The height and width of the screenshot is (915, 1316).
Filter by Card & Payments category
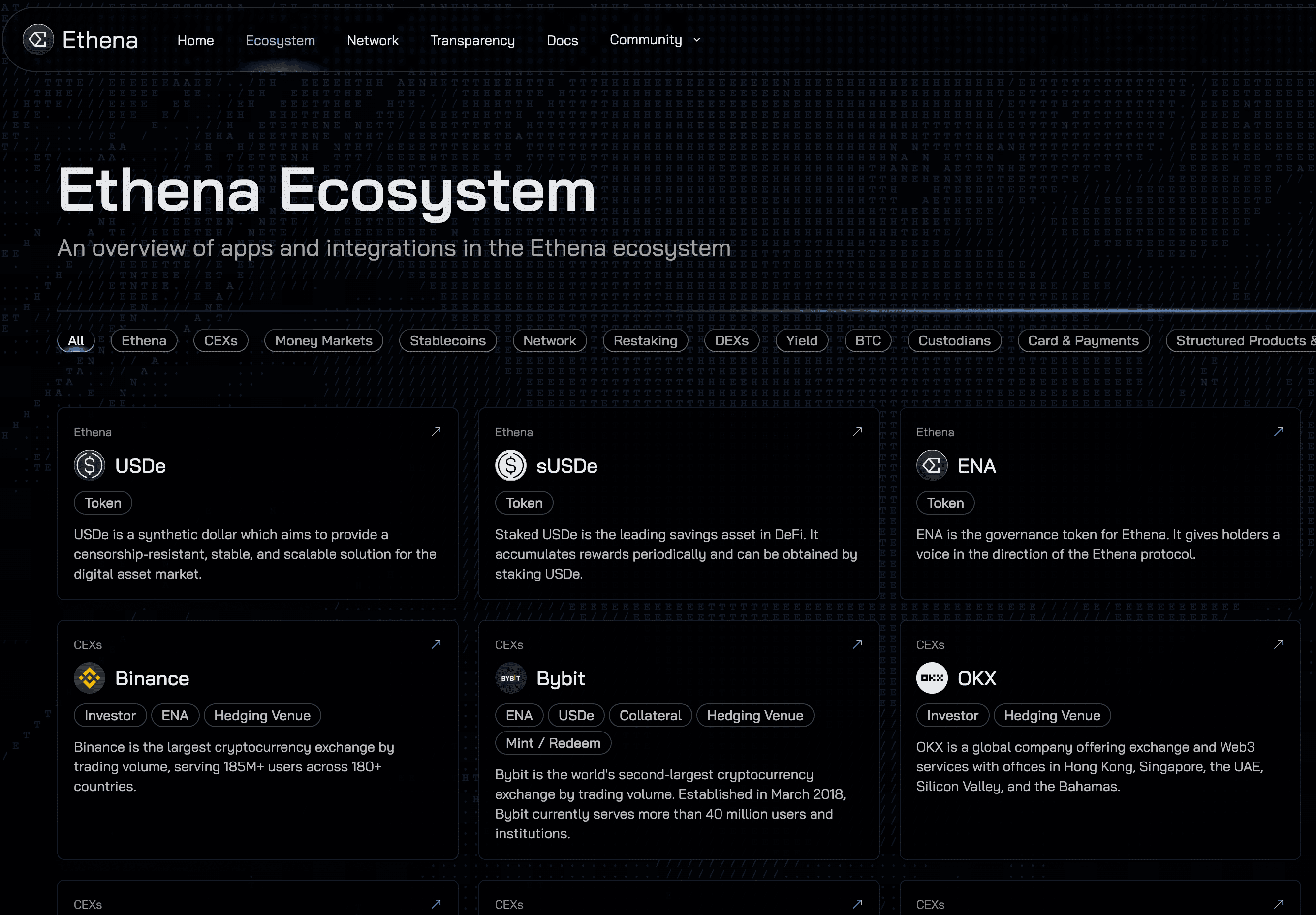pos(1083,341)
